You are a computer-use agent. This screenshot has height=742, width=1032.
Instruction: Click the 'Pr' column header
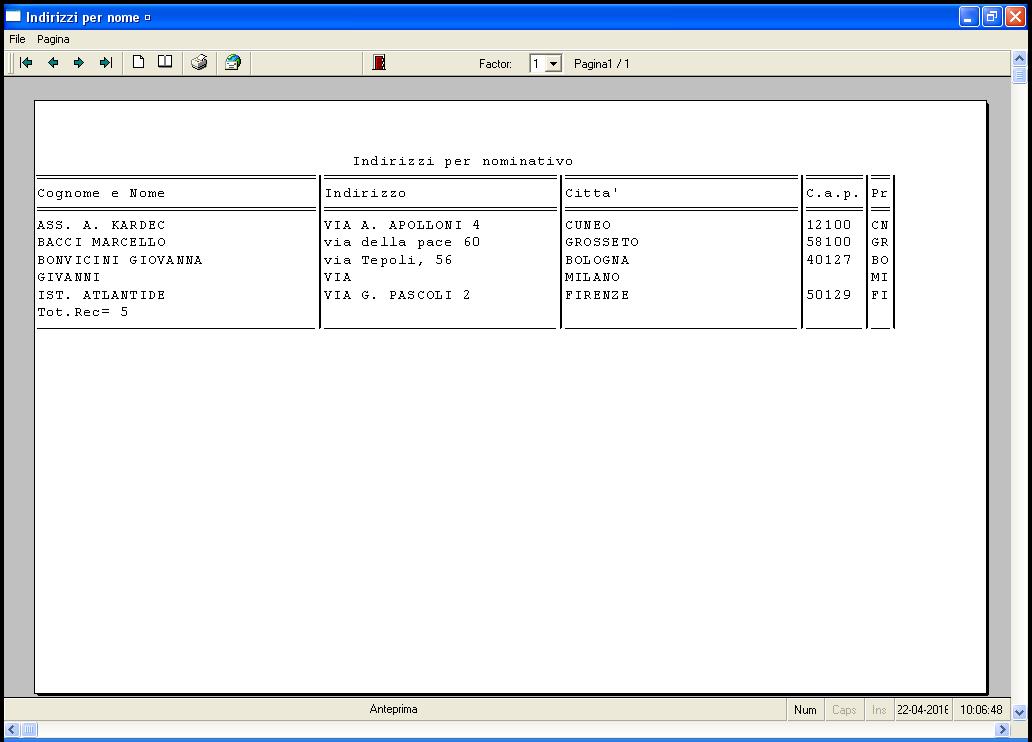(880, 194)
